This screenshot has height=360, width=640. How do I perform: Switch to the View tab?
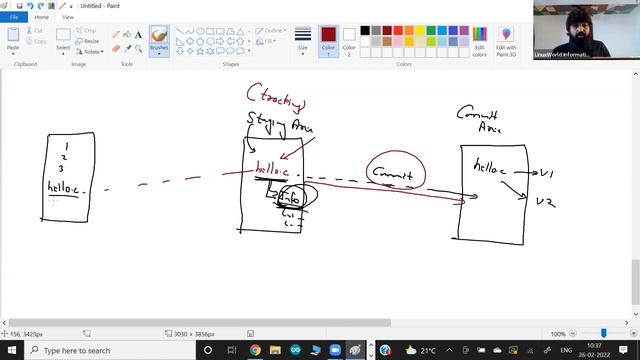click(68, 17)
